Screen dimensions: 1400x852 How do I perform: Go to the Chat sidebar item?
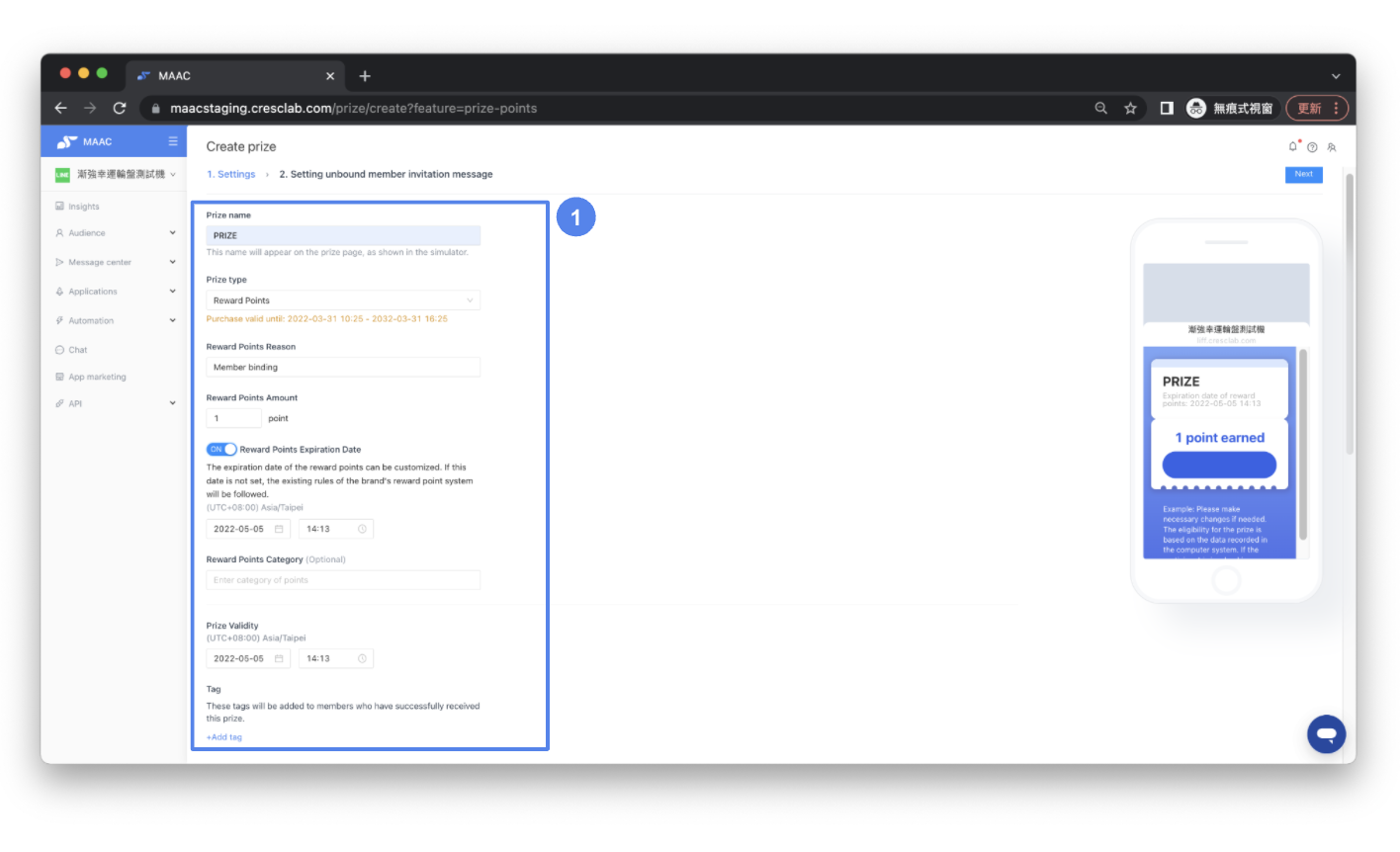[x=78, y=350]
